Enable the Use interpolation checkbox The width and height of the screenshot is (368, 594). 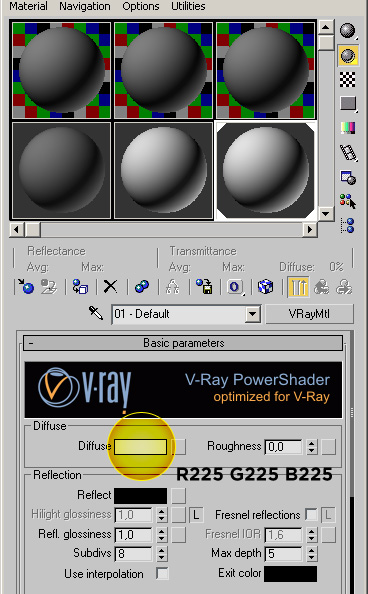(x=162, y=574)
